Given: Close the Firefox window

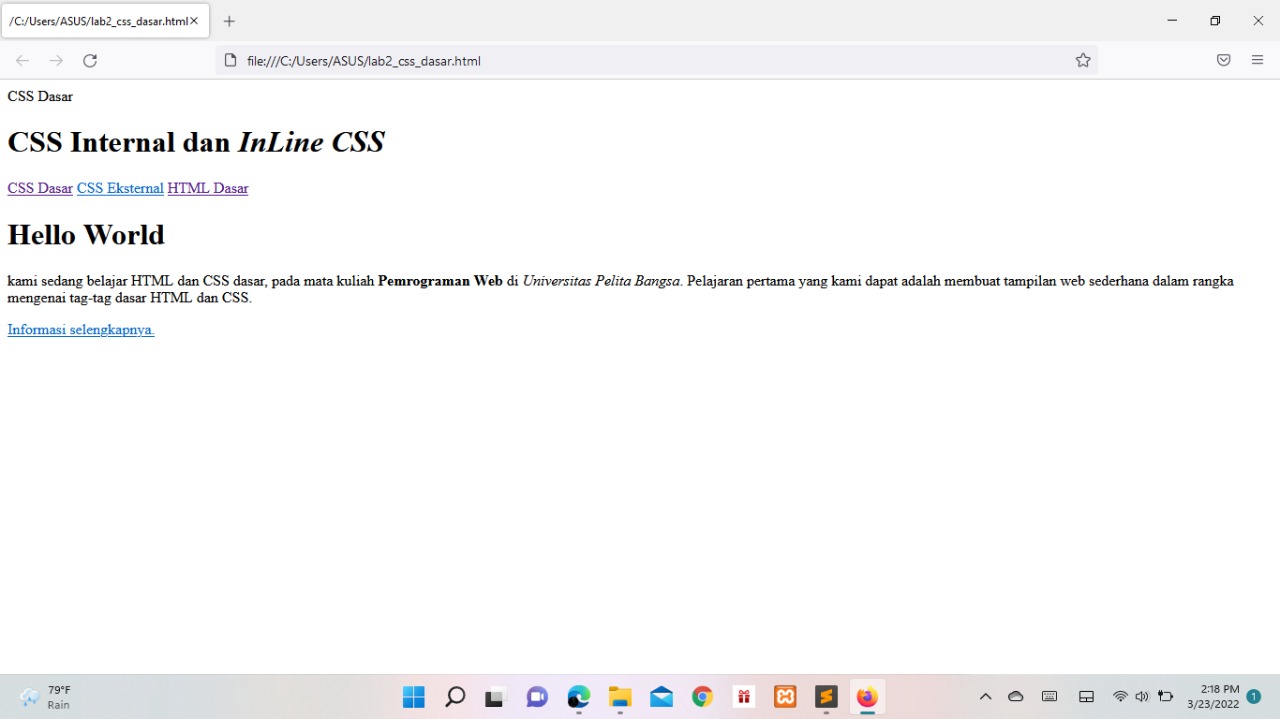Looking at the screenshot, I should tap(1258, 21).
